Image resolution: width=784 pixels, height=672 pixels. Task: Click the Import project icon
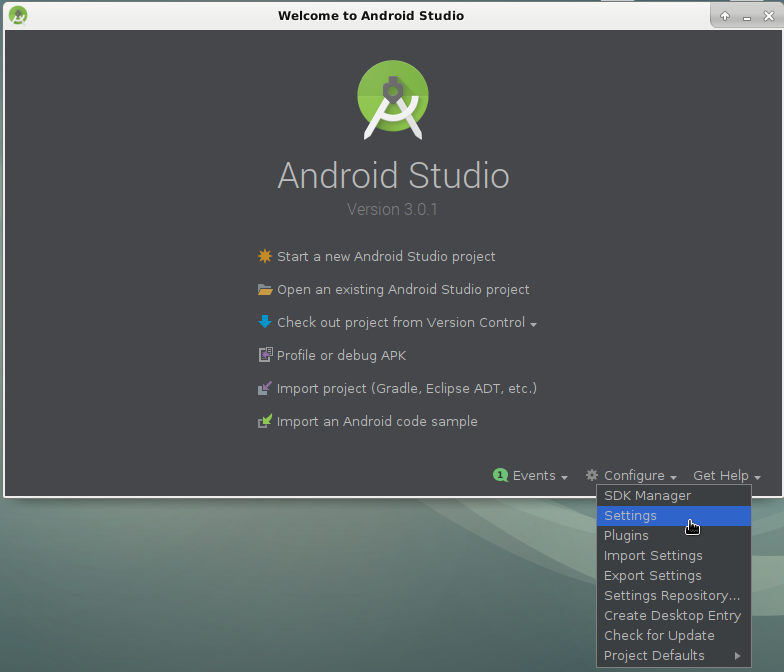coord(265,388)
